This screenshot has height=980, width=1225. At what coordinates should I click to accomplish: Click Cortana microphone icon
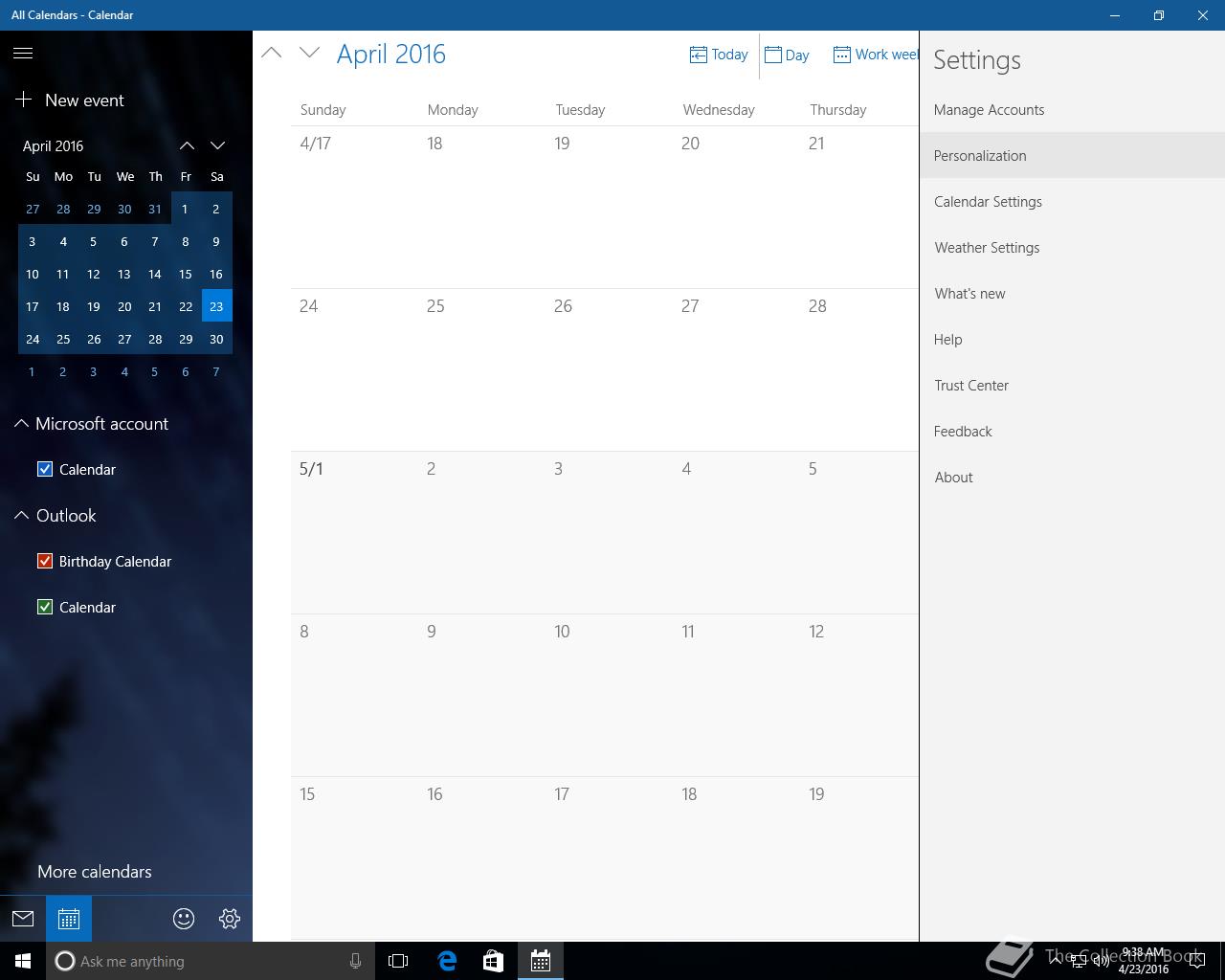click(355, 961)
